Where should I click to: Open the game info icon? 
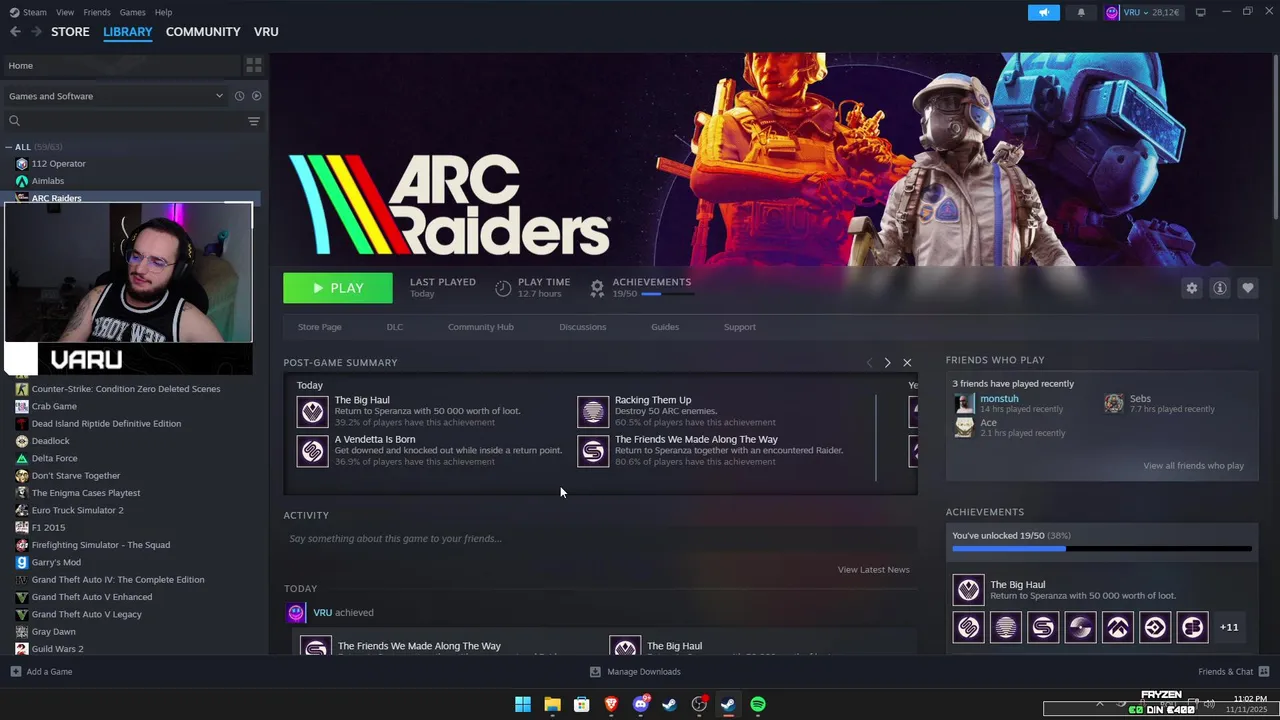[x=1219, y=288]
